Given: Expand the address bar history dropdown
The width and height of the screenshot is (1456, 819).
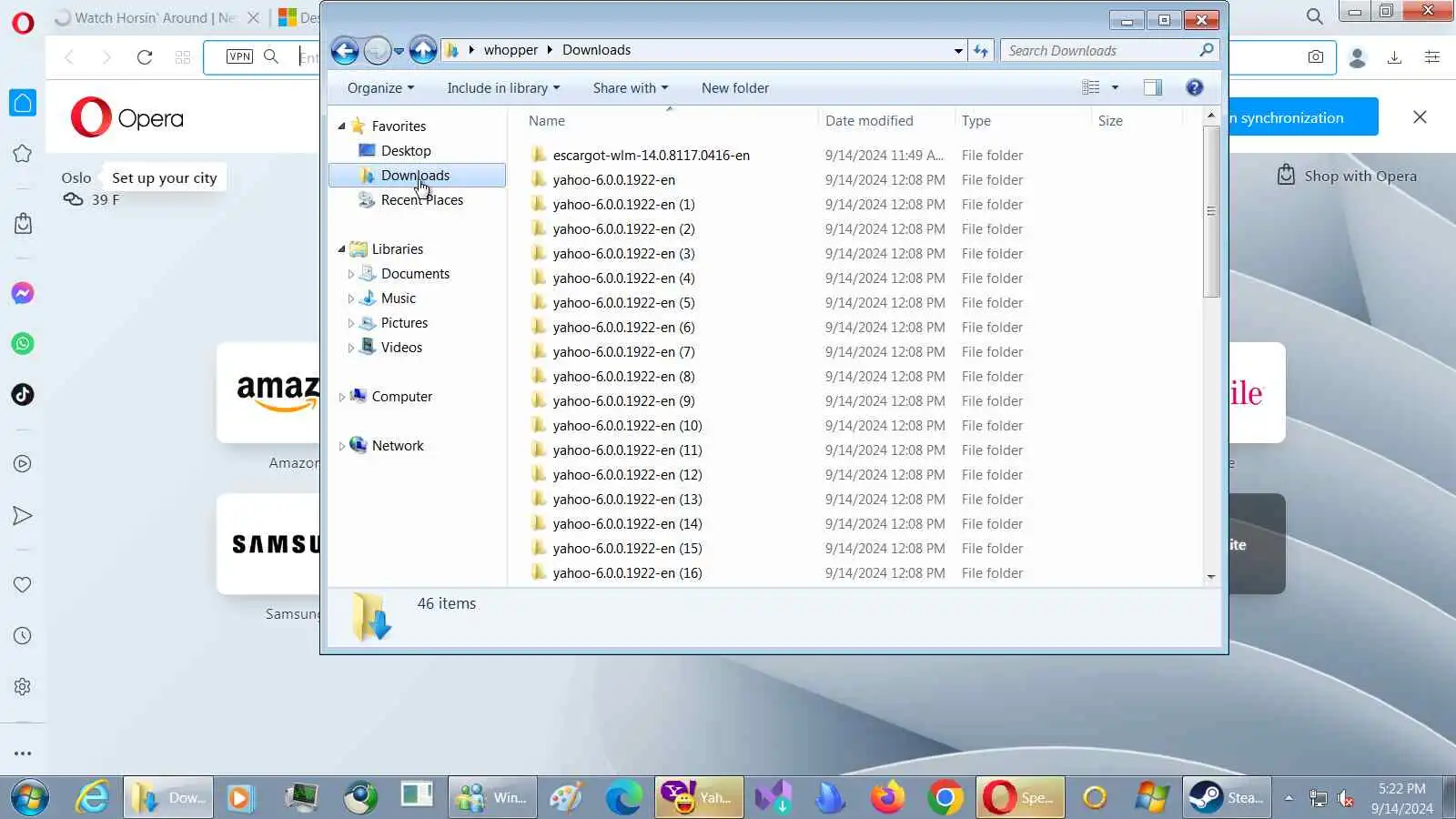Looking at the screenshot, I should coord(958,51).
